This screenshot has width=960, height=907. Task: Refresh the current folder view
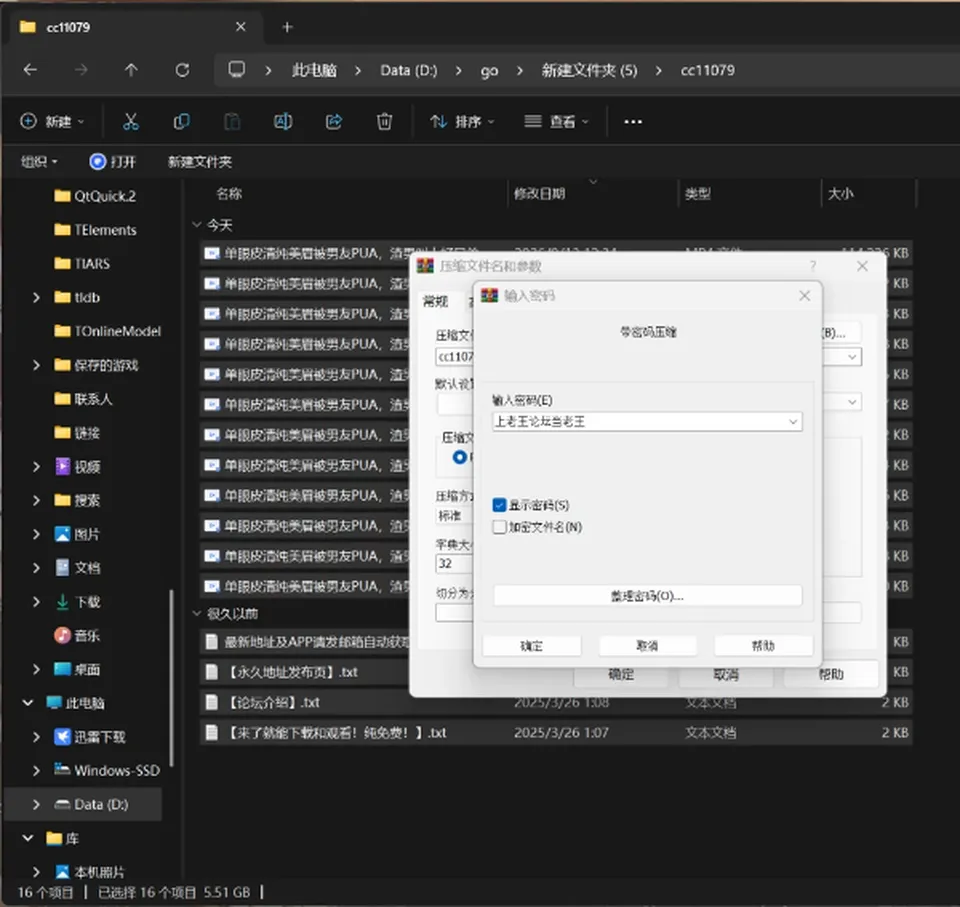tap(182, 70)
